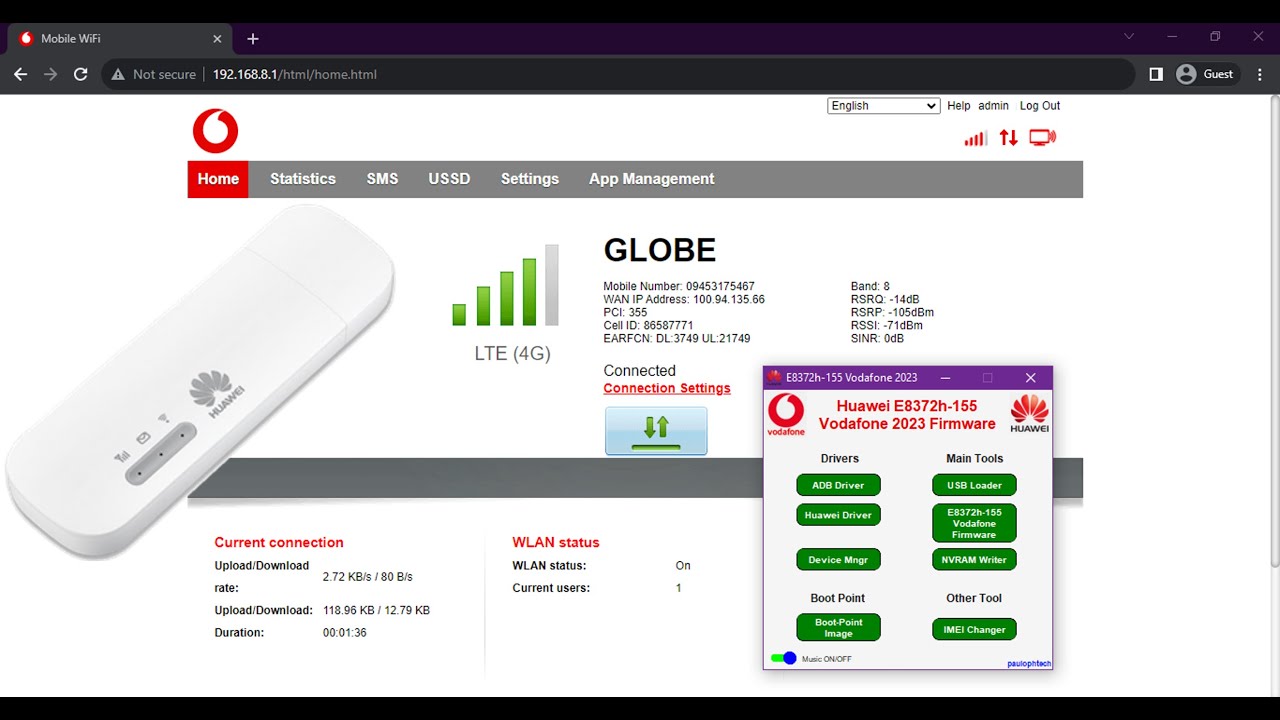Open the Statistics tab

tap(303, 179)
